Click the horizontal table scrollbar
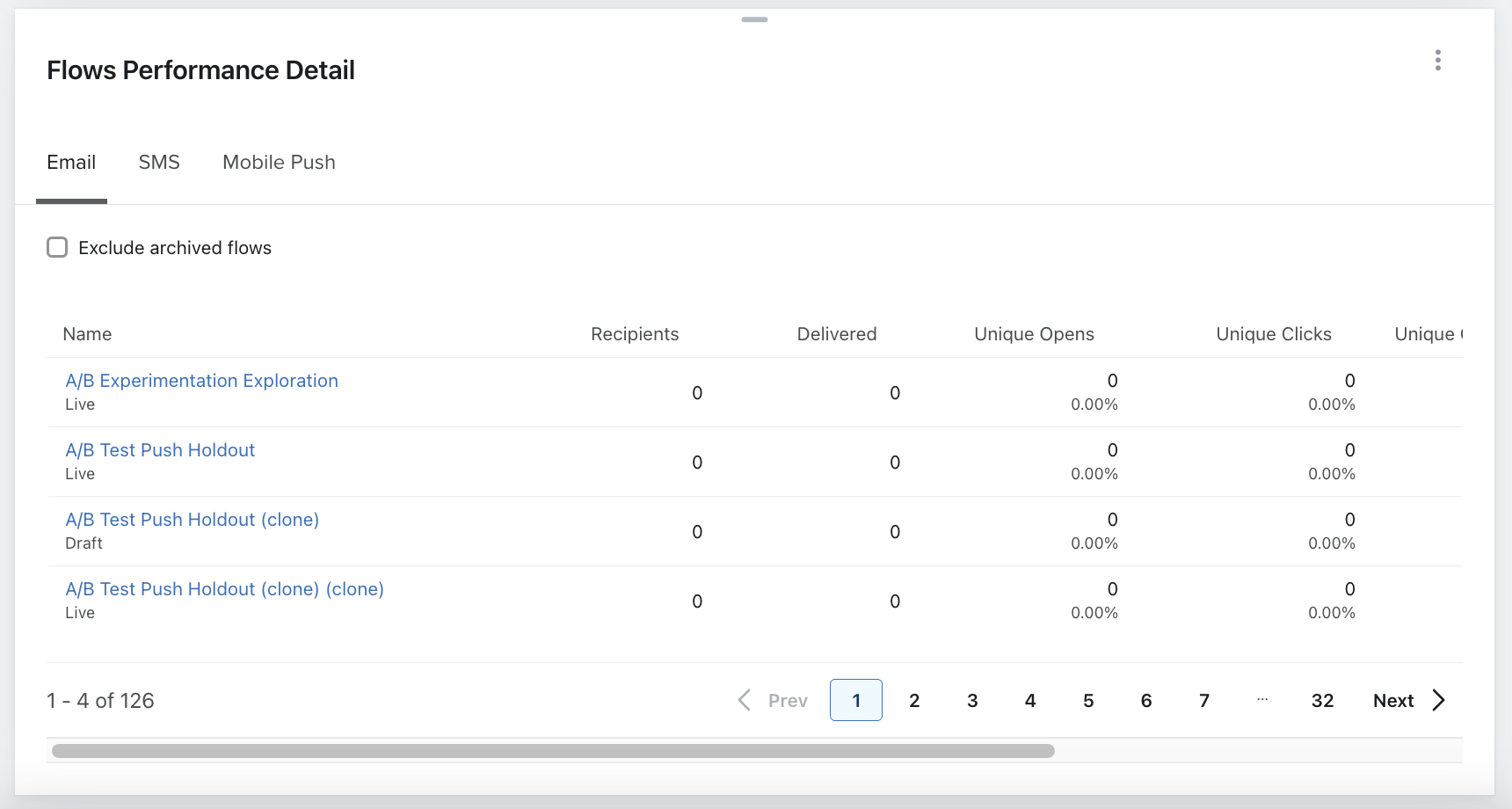 [x=553, y=751]
